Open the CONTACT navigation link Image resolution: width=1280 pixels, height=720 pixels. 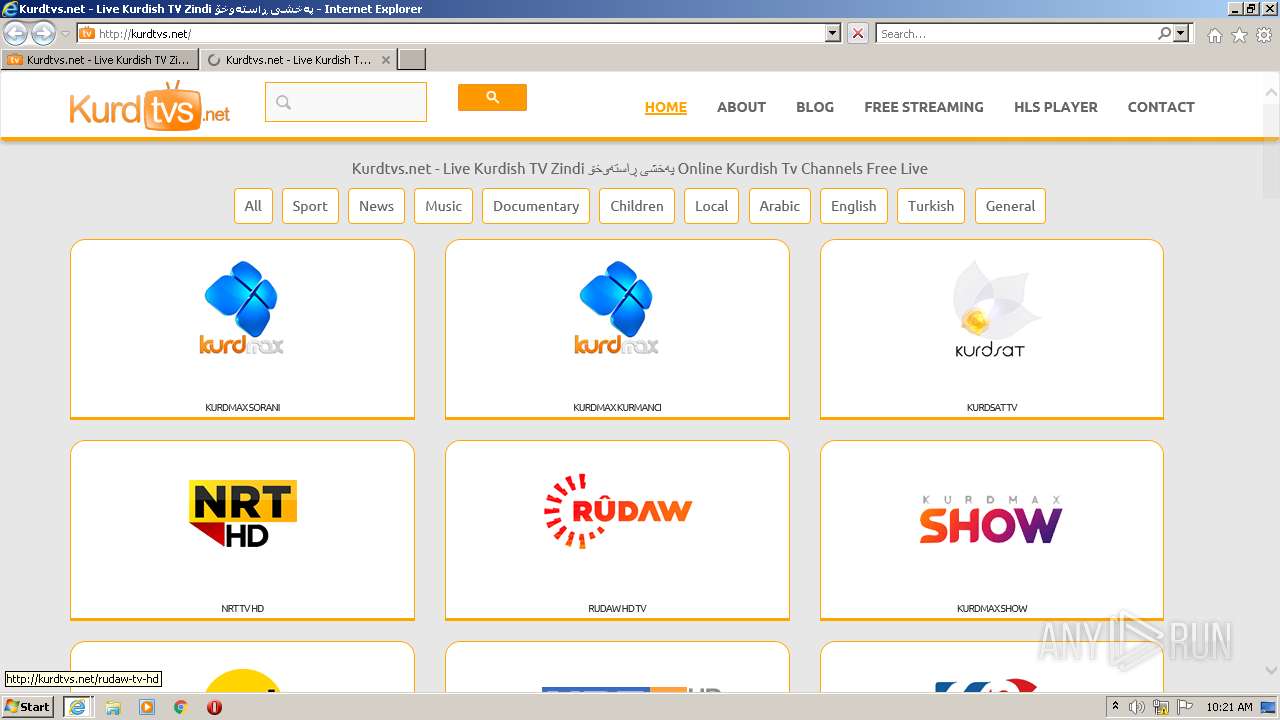(1161, 107)
